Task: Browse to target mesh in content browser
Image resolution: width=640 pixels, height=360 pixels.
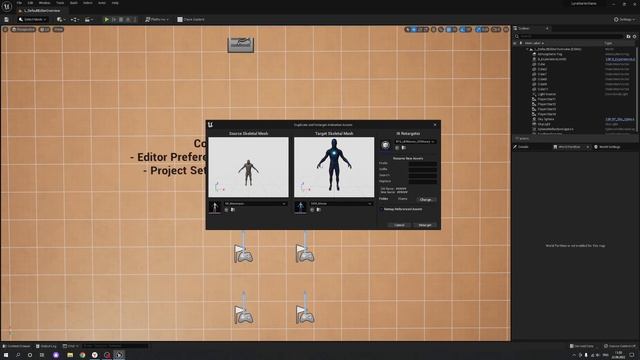Action: click(x=318, y=210)
